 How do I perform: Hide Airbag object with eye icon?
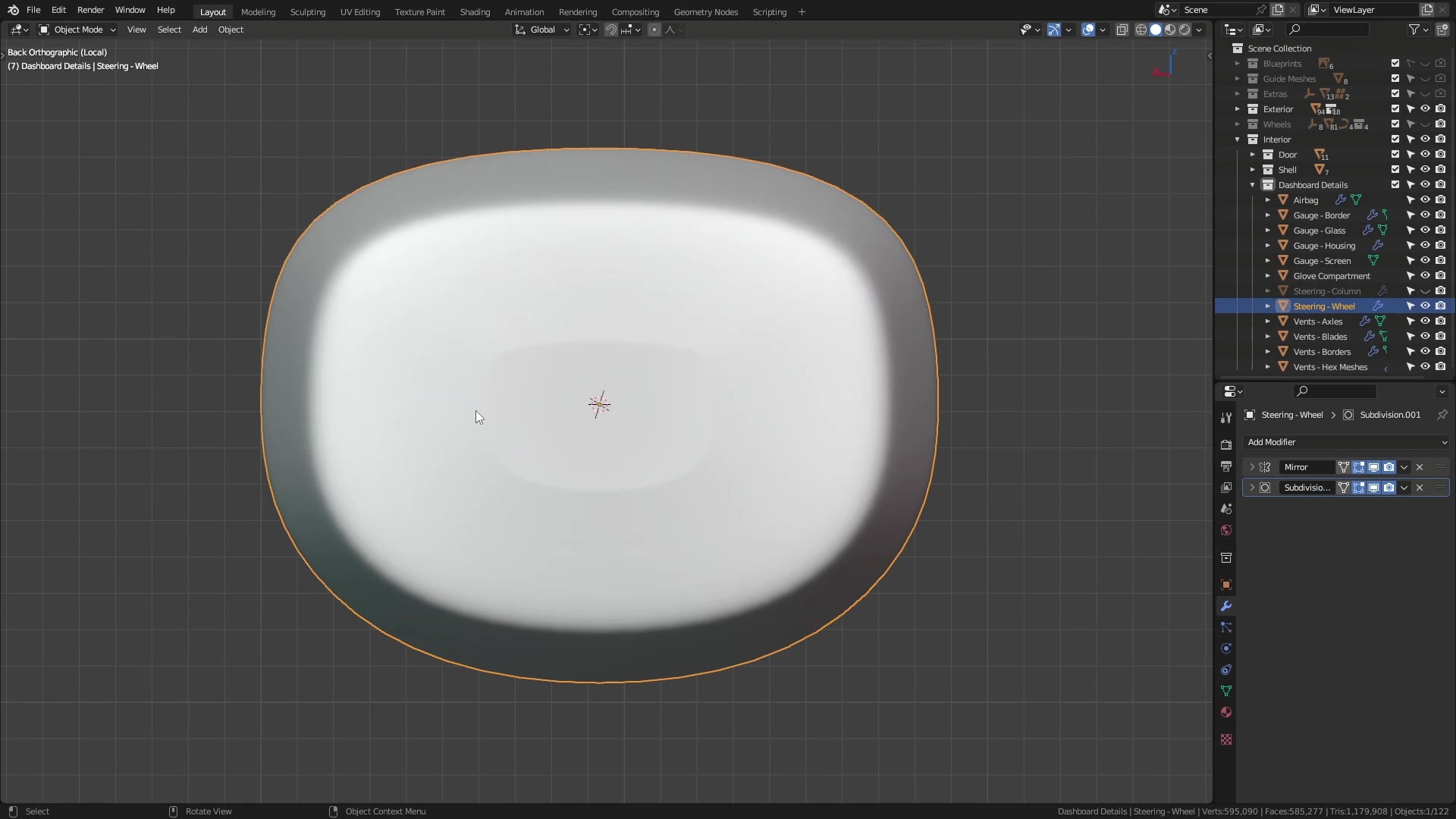[1426, 200]
